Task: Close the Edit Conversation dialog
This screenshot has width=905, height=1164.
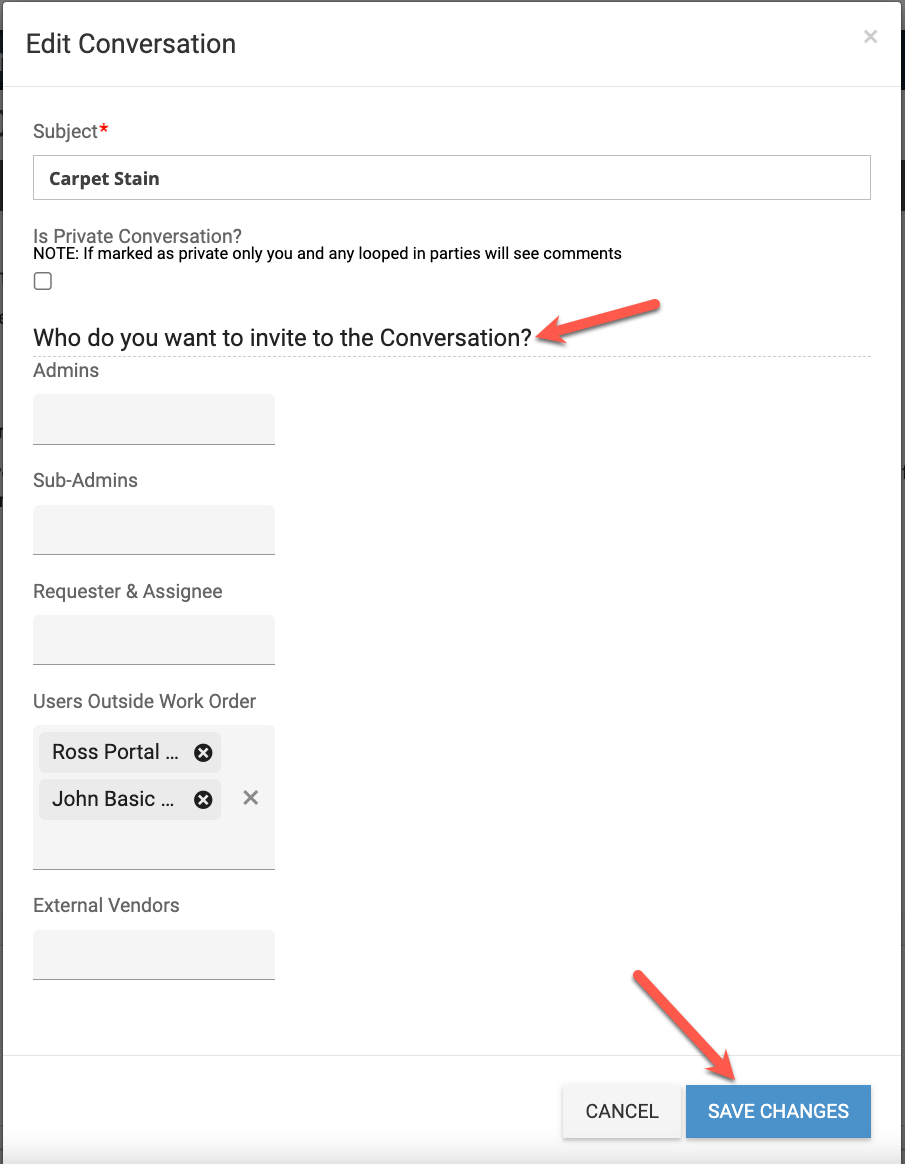Action: 870,36
